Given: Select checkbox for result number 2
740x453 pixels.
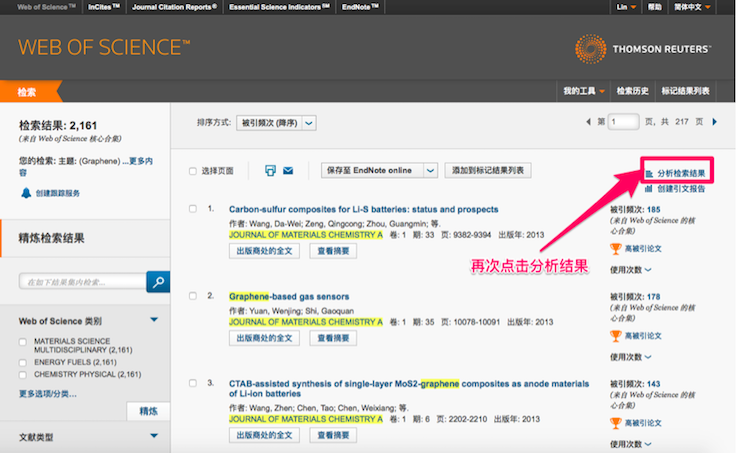Looking at the screenshot, I should coord(193,296).
